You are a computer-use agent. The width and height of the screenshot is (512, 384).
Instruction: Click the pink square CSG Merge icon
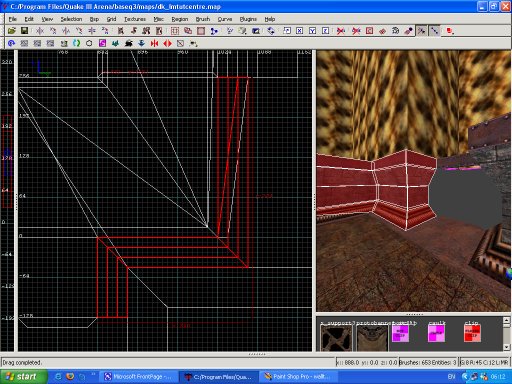pyautogui.click(x=201, y=31)
